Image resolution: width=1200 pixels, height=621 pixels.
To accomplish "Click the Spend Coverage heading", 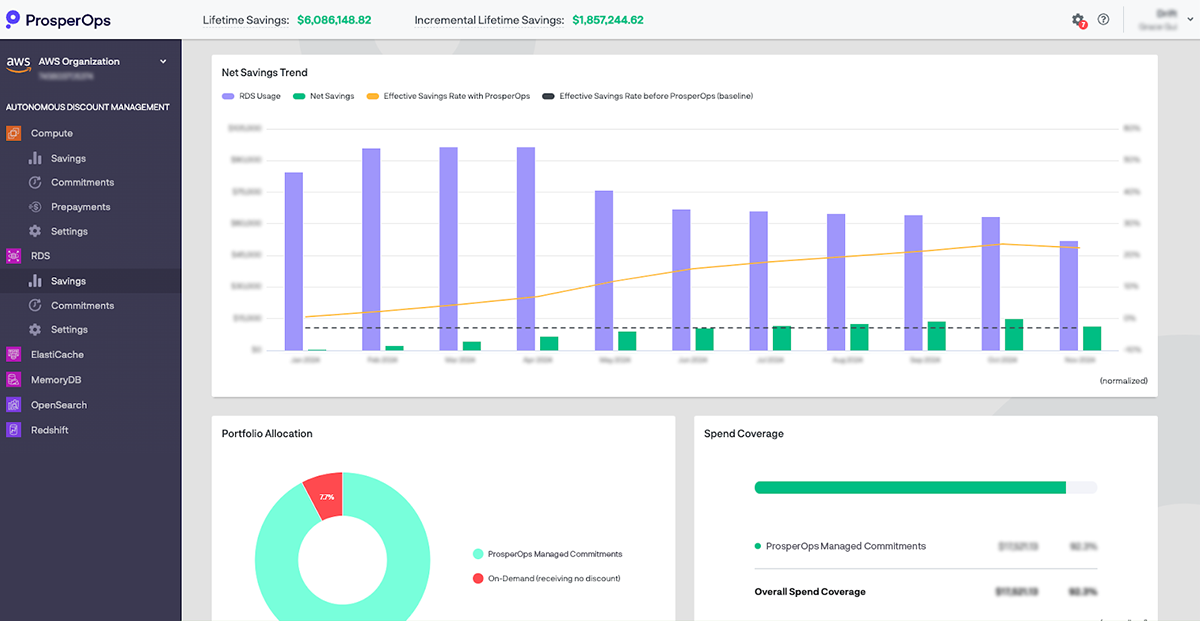I will click(x=744, y=434).
